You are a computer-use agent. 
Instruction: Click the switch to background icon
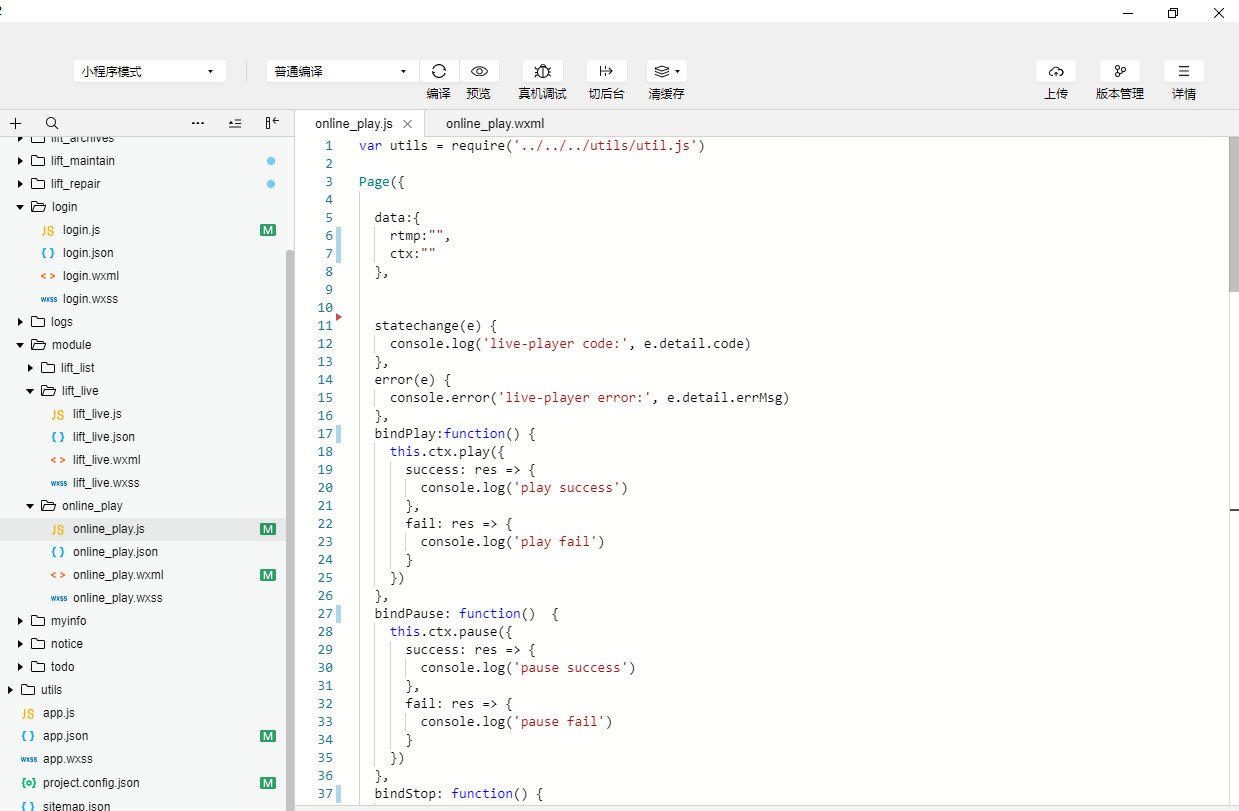pos(606,71)
